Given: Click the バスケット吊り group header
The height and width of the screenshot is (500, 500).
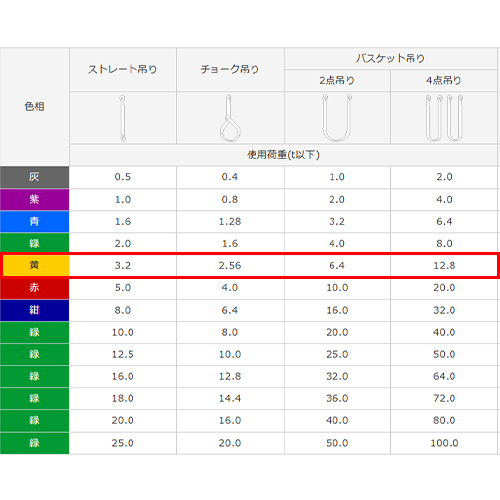Looking at the screenshot, I should click(390, 58).
